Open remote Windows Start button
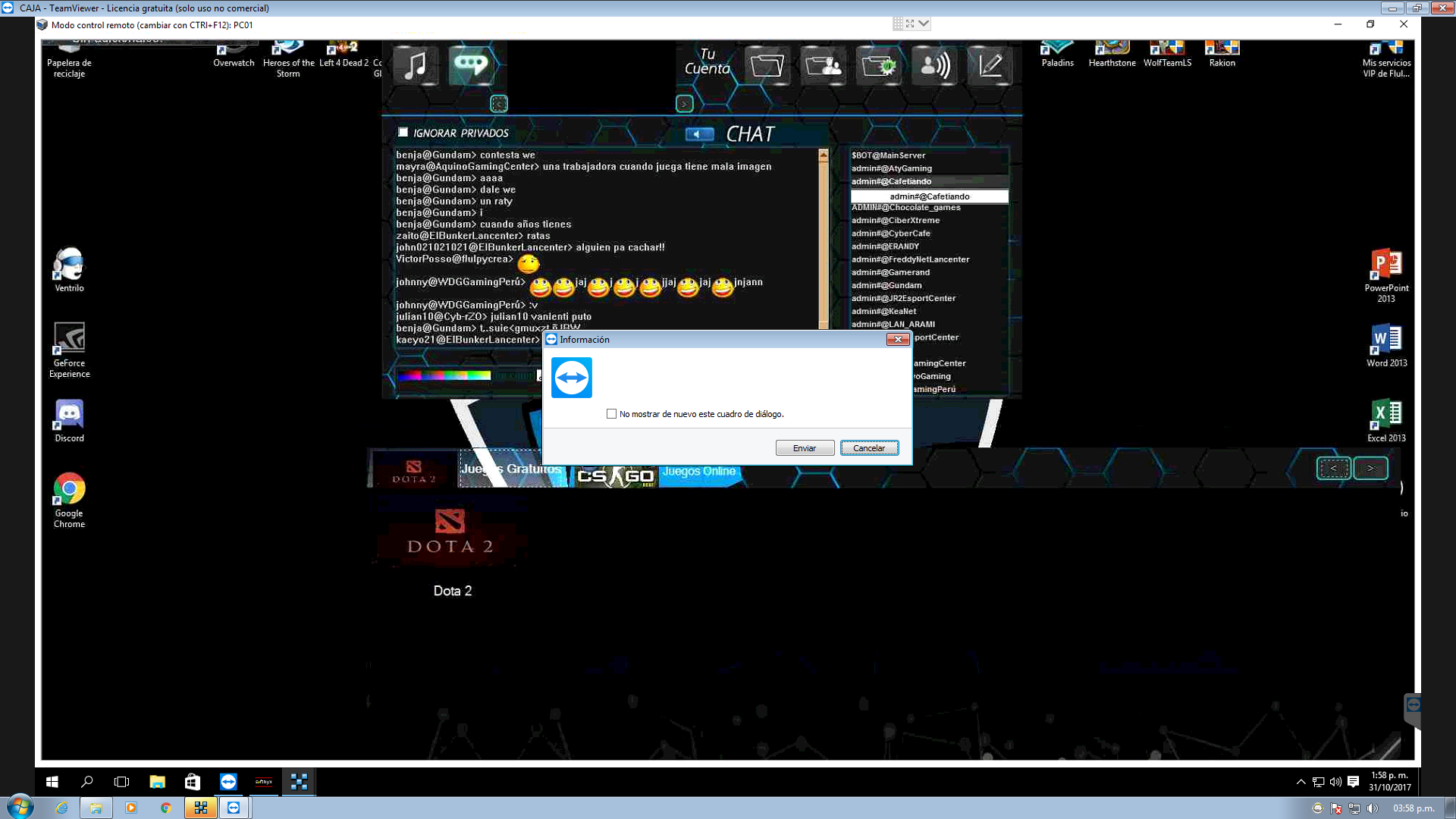Viewport: 1456px width, 819px height. tap(52, 781)
